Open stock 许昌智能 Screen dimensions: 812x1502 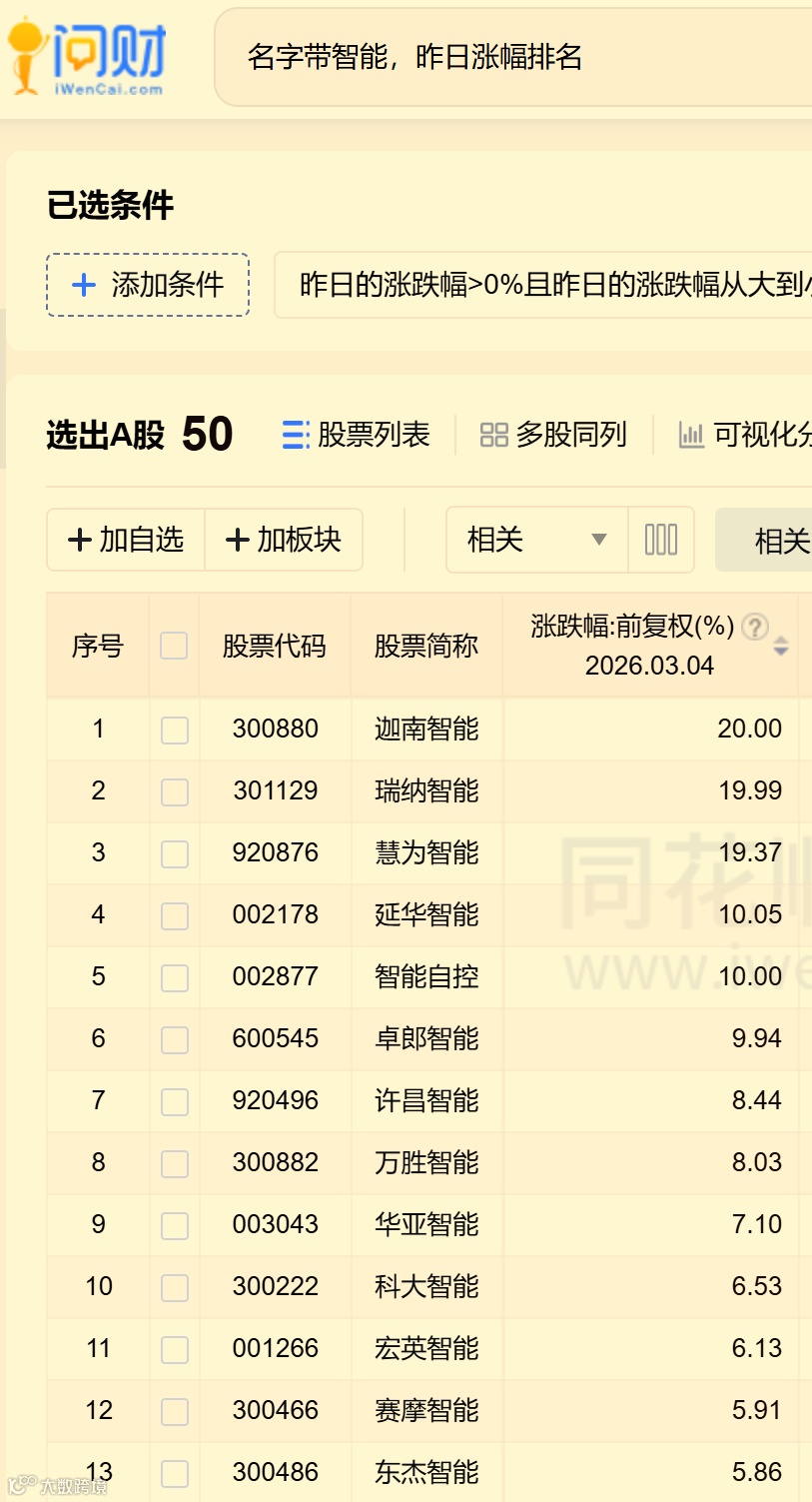426,1100
